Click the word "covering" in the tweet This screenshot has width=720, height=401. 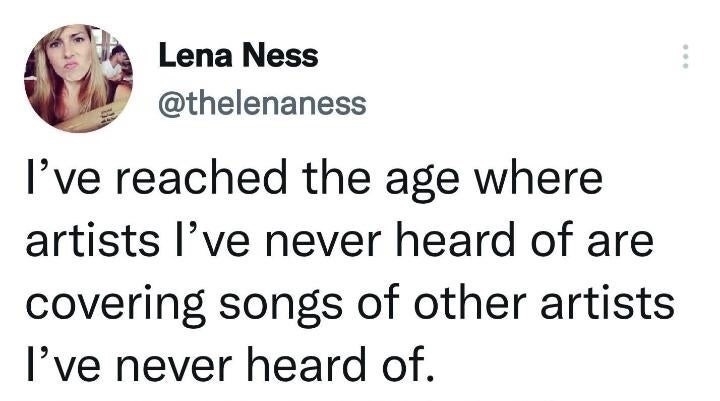point(116,306)
